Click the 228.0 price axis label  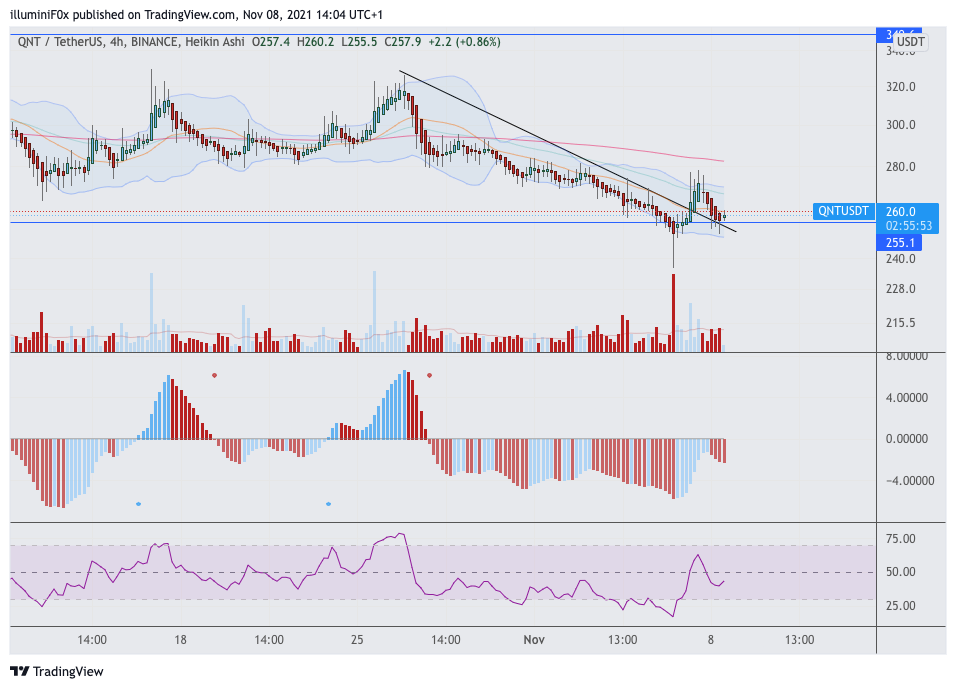(x=901, y=288)
